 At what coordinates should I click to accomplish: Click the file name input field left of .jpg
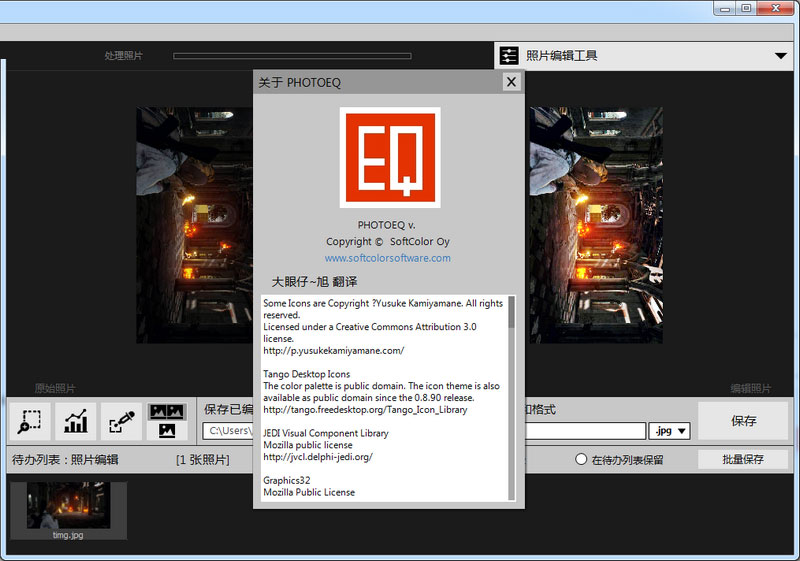585,431
